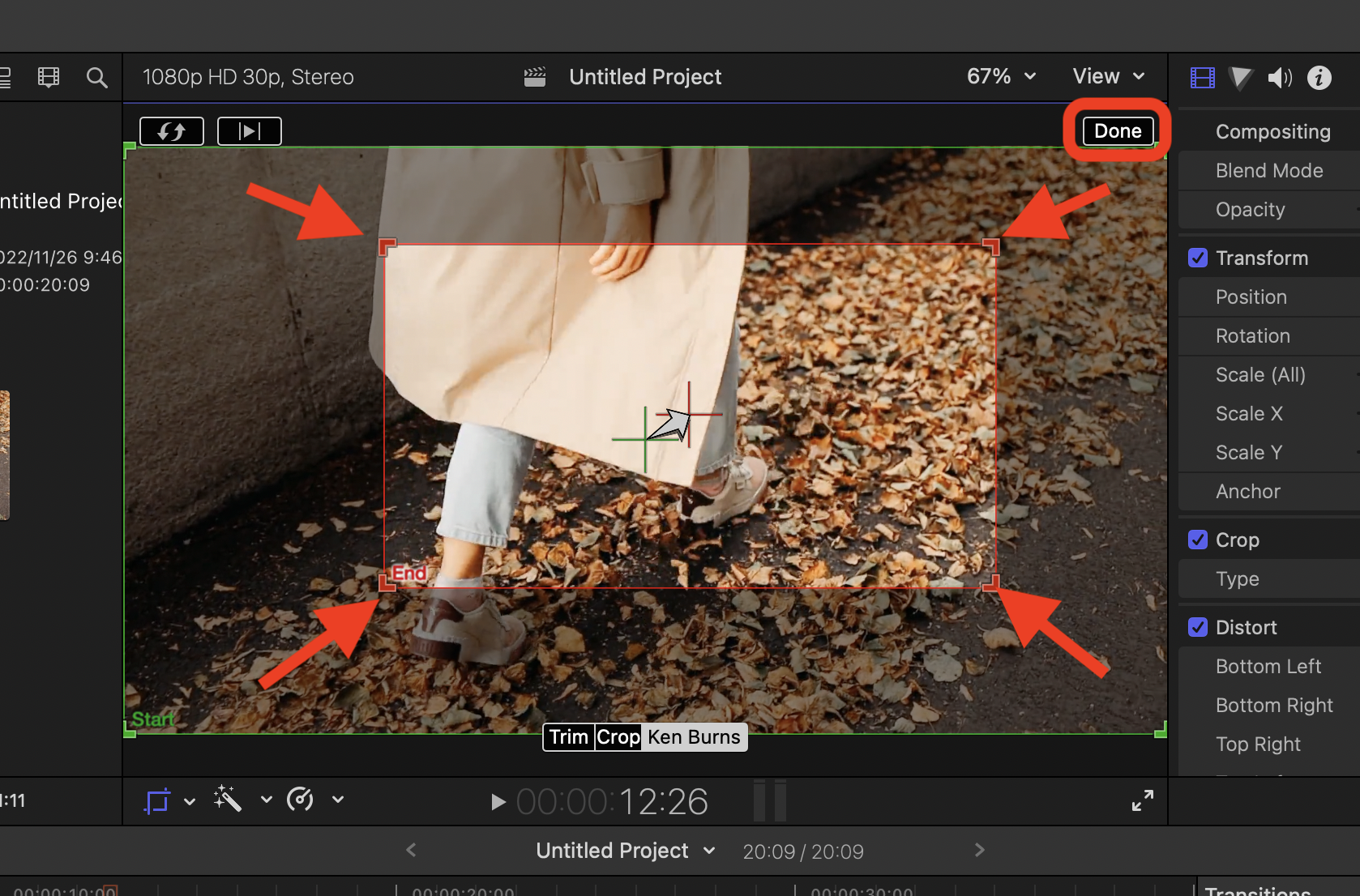Swap Ken Burns start and end frames
1360x896 pixels.
pos(172,130)
